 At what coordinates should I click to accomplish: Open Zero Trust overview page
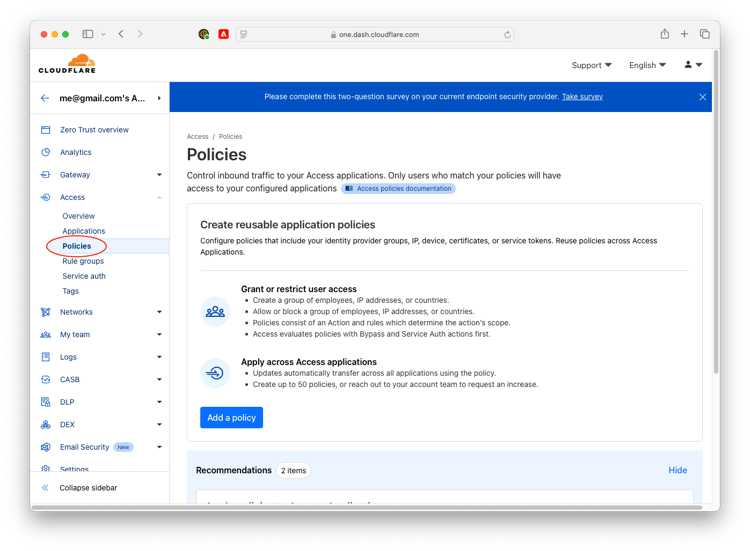point(94,130)
